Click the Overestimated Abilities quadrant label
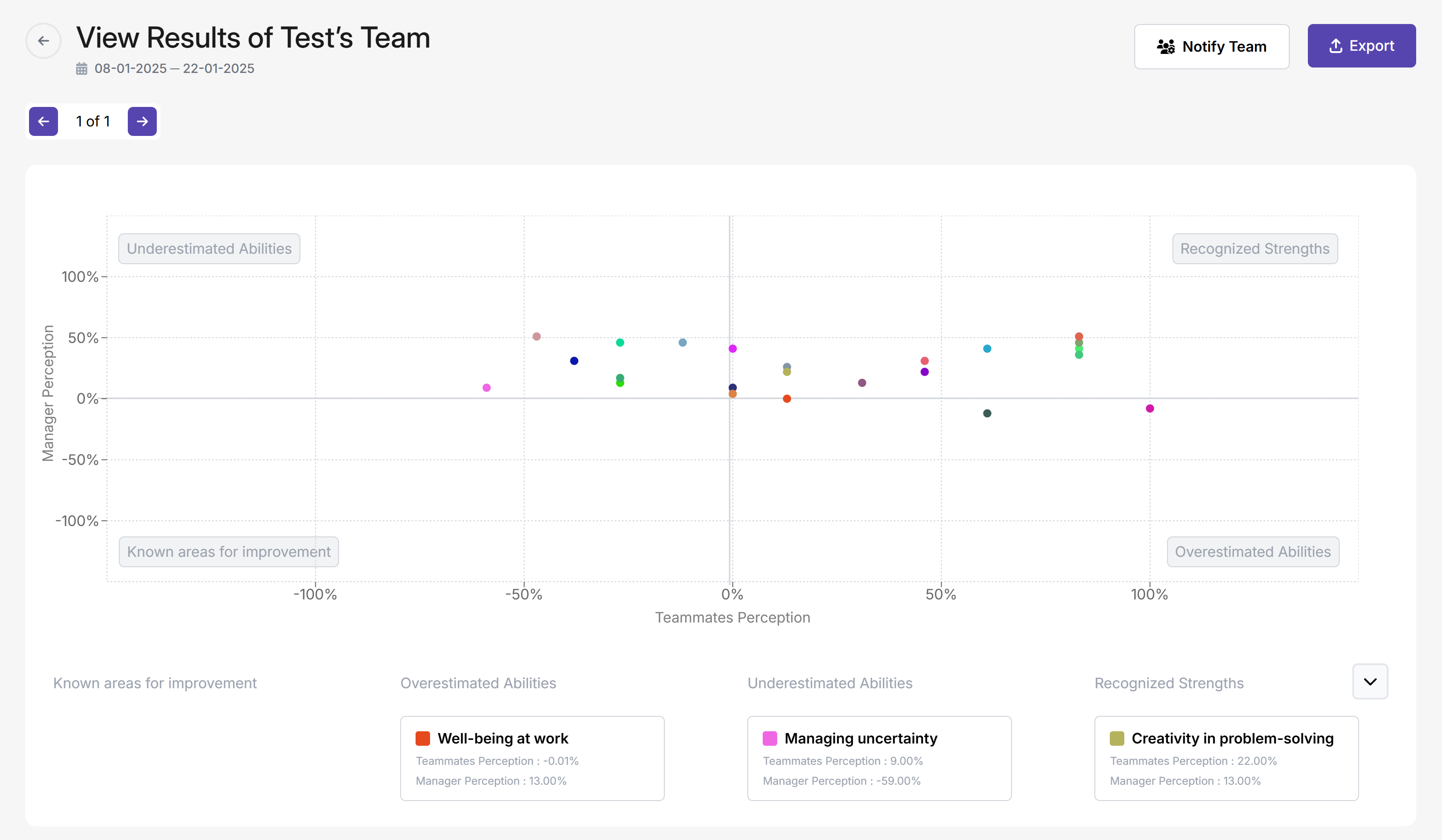This screenshot has height=840, width=1442. (x=1253, y=551)
